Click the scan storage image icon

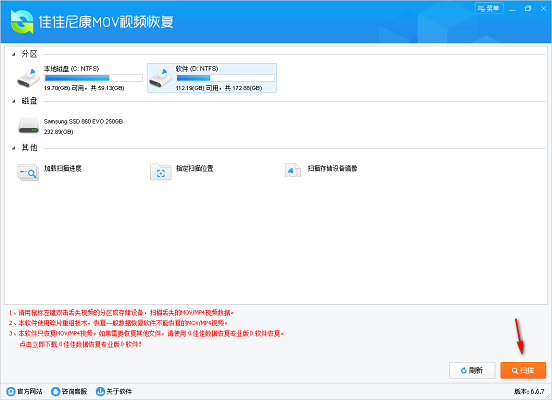pos(293,170)
